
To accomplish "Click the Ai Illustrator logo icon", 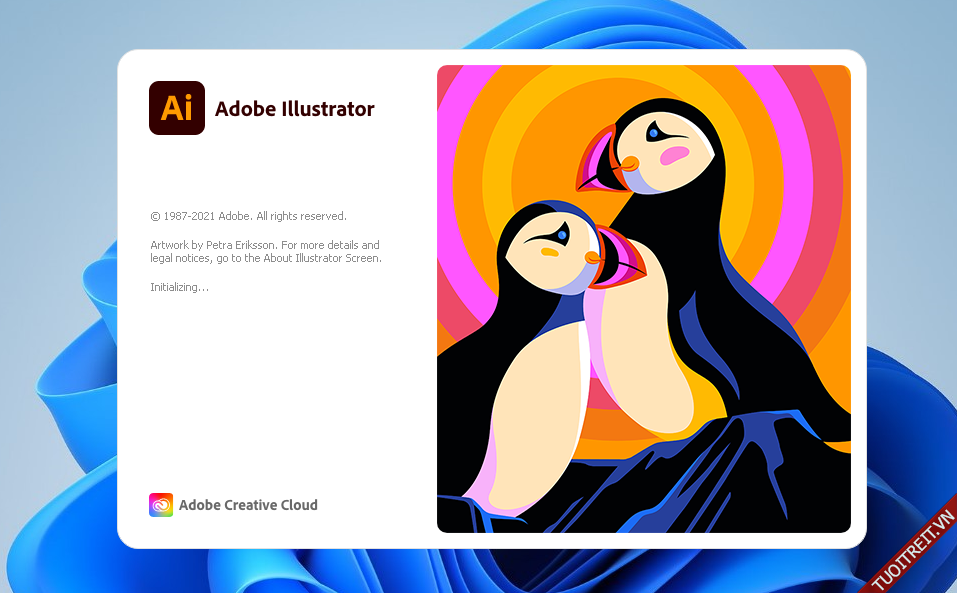I will [x=177, y=108].
